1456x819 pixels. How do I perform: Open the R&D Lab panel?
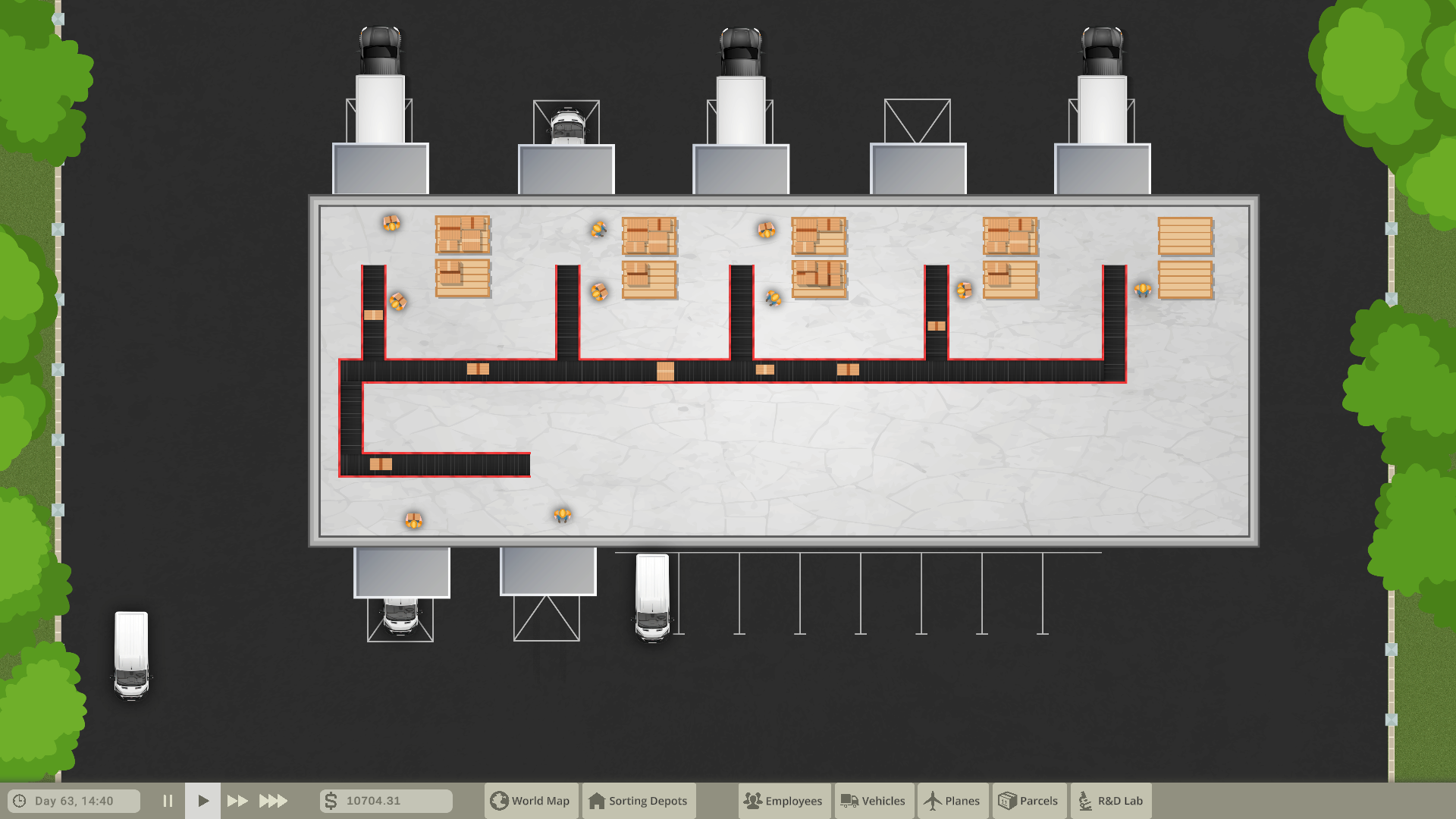pyautogui.click(x=1111, y=801)
